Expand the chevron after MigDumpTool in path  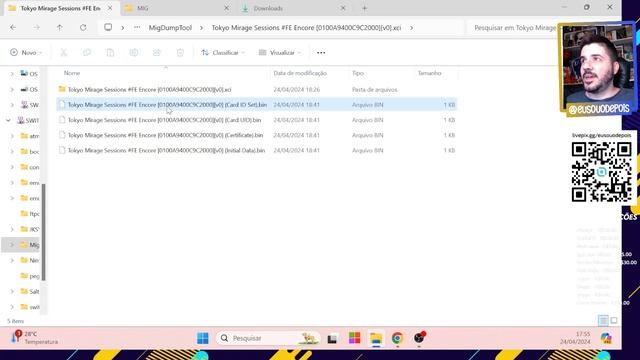pyautogui.click(x=201, y=28)
